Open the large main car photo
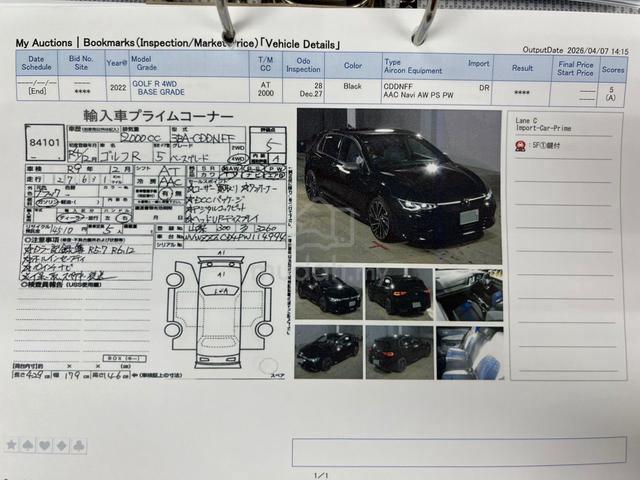The image size is (640, 480). point(399,186)
